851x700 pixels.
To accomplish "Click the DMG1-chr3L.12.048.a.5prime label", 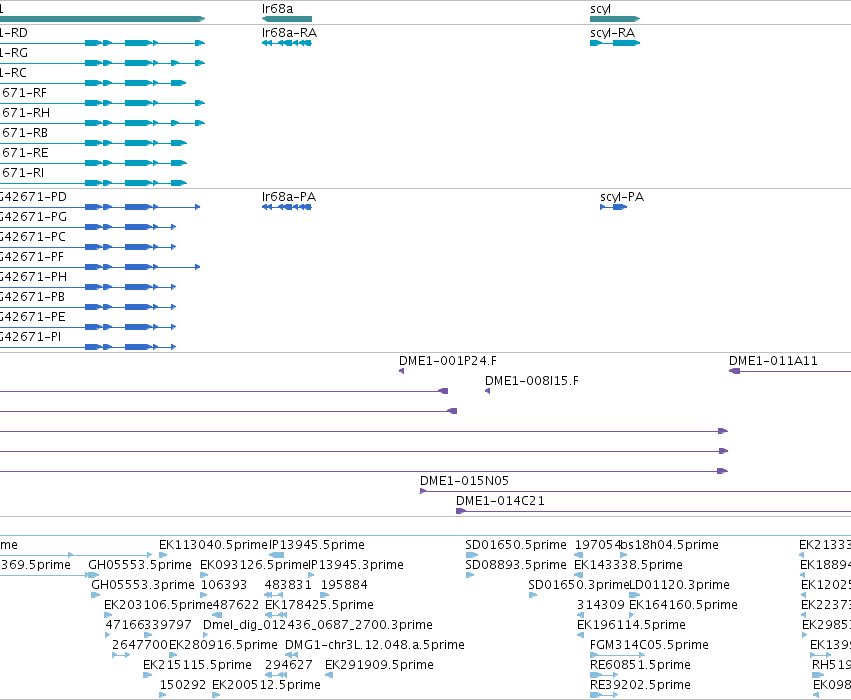I will [375, 645].
